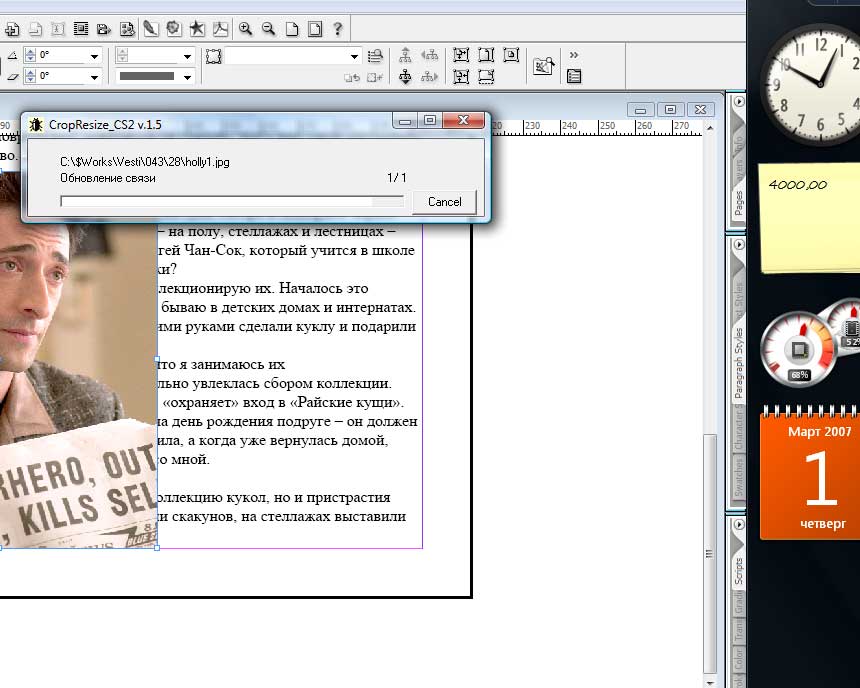Click the CropResize progress bar
This screenshot has width=860, height=688.
[232, 201]
